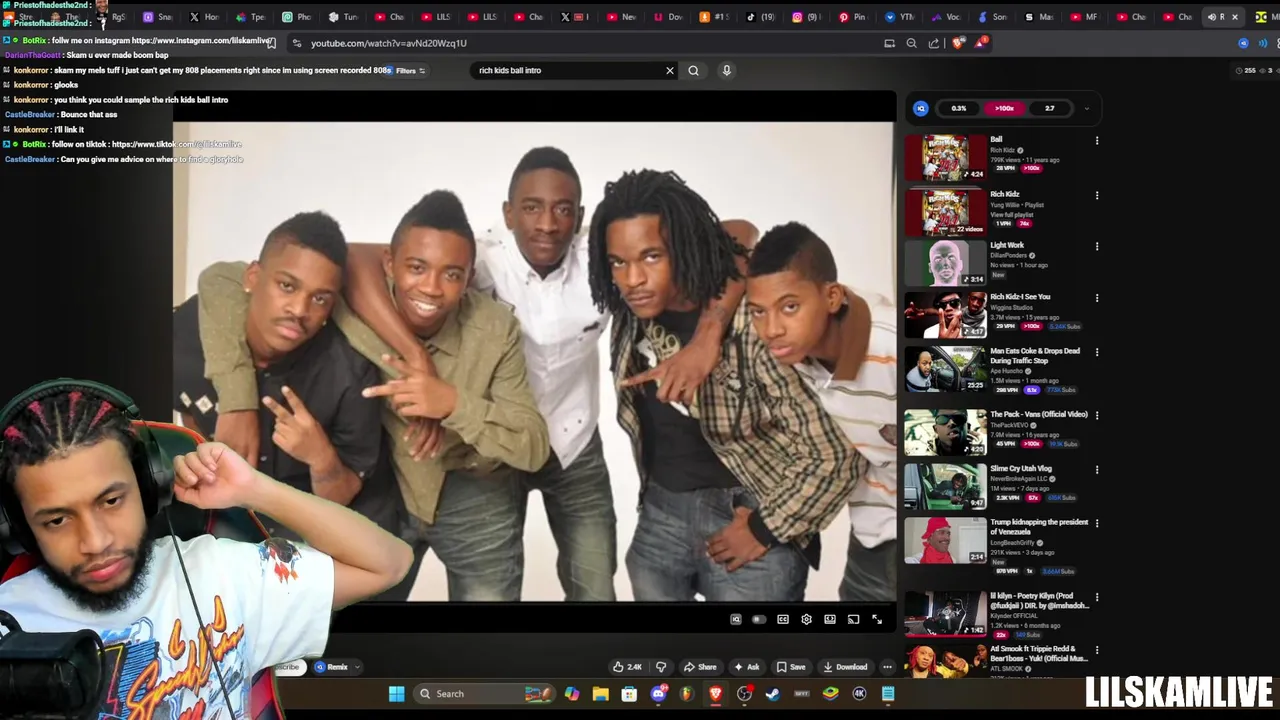Edit the 'rich kids ball intro' search field
This screenshot has height=720, width=1280.
click(570, 70)
